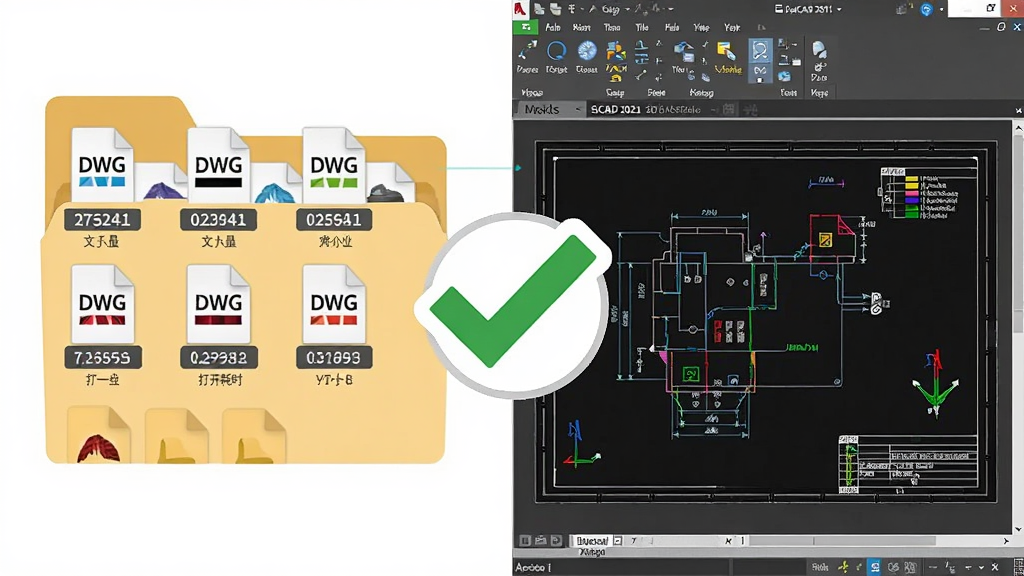
Task: Toggle the blue highlighted status bar button
Action: (875, 567)
